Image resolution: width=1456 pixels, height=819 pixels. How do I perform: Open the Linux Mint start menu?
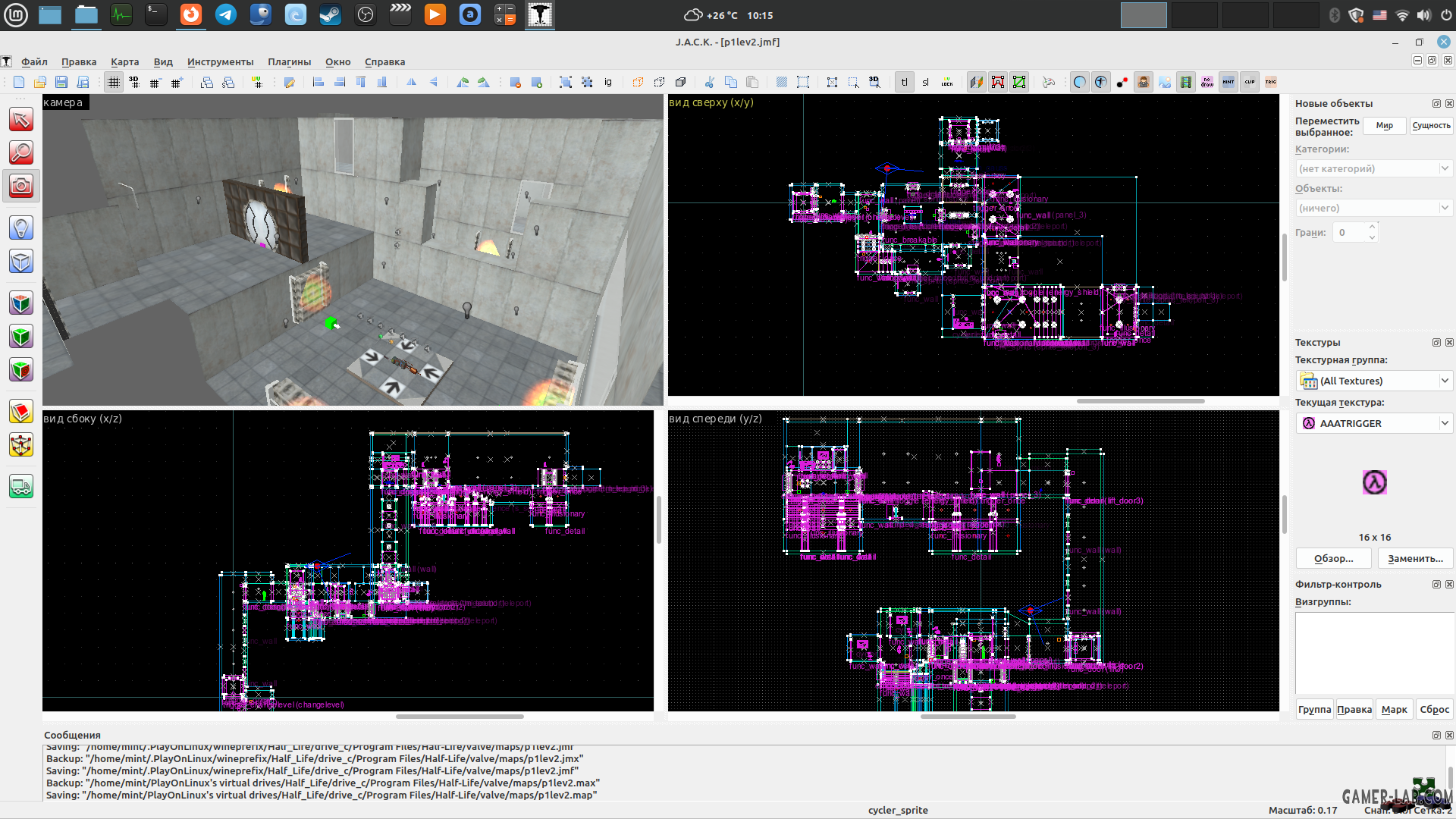click(15, 15)
